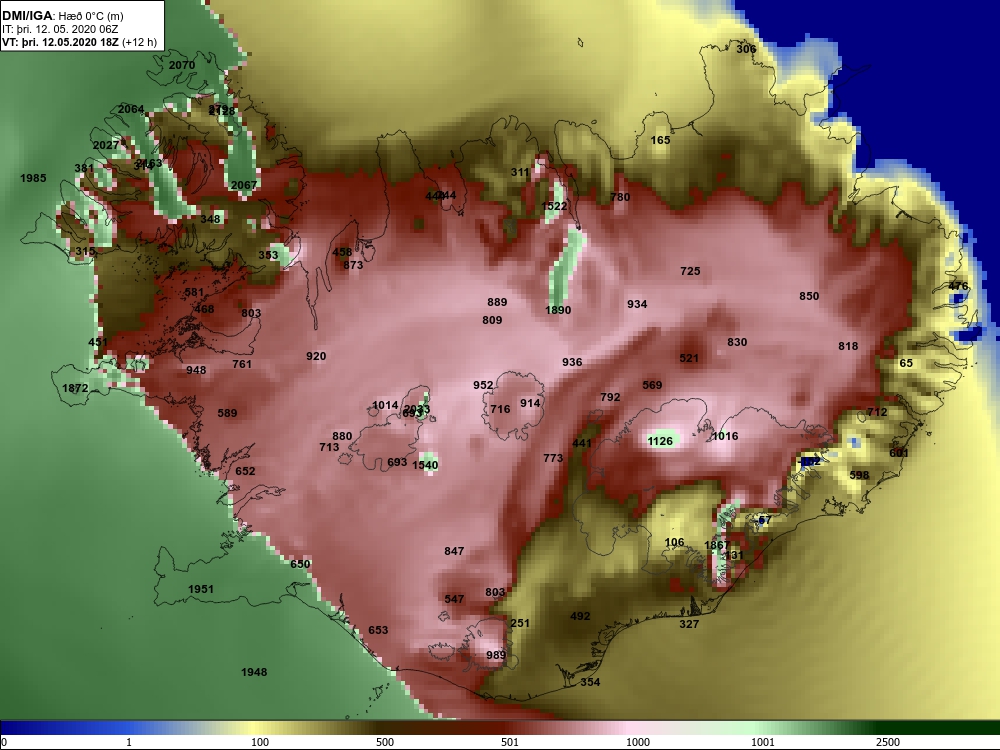
Task: Click the map value 873
Action: click(353, 265)
